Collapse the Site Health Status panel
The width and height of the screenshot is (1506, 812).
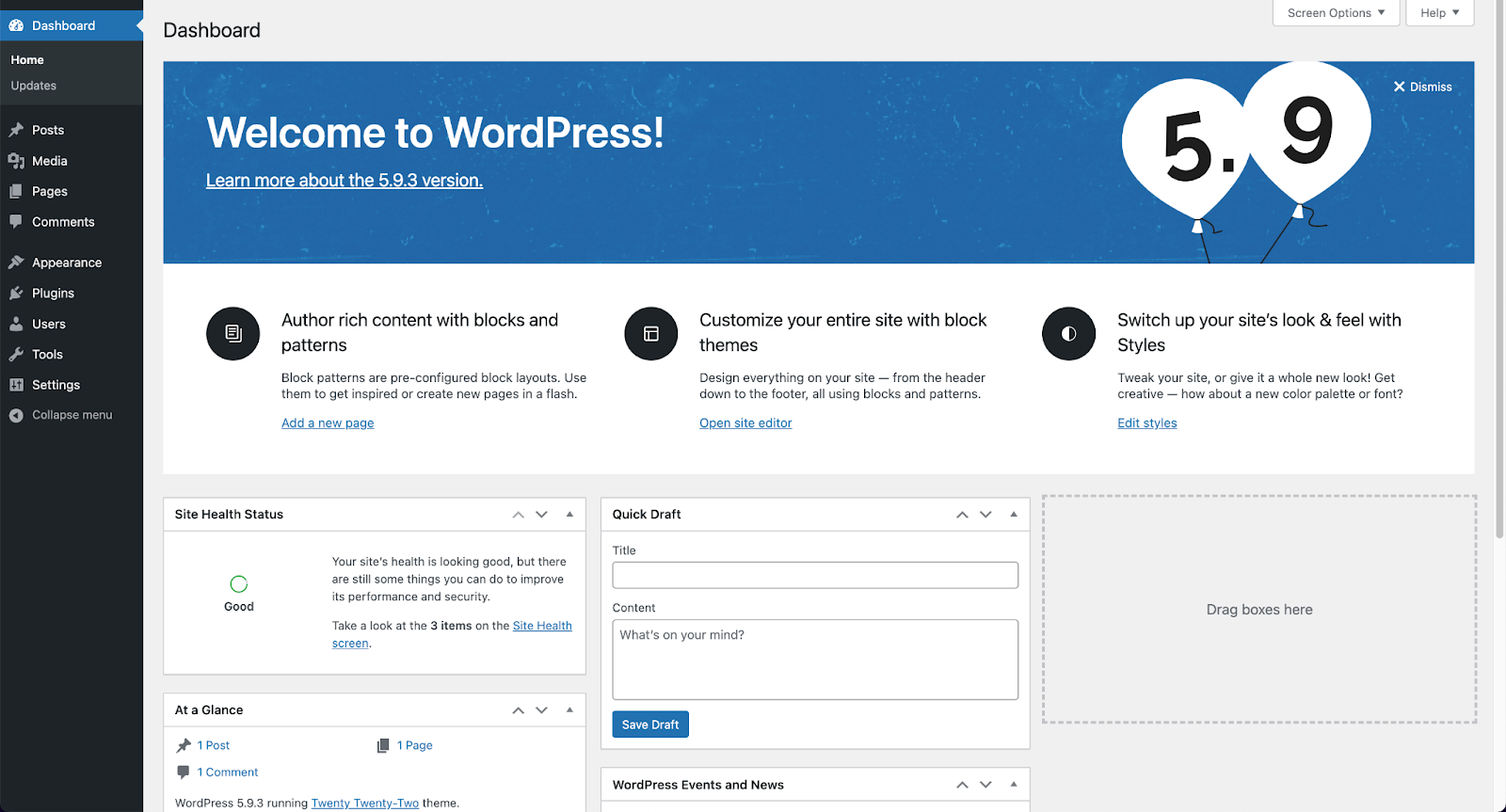tap(569, 515)
